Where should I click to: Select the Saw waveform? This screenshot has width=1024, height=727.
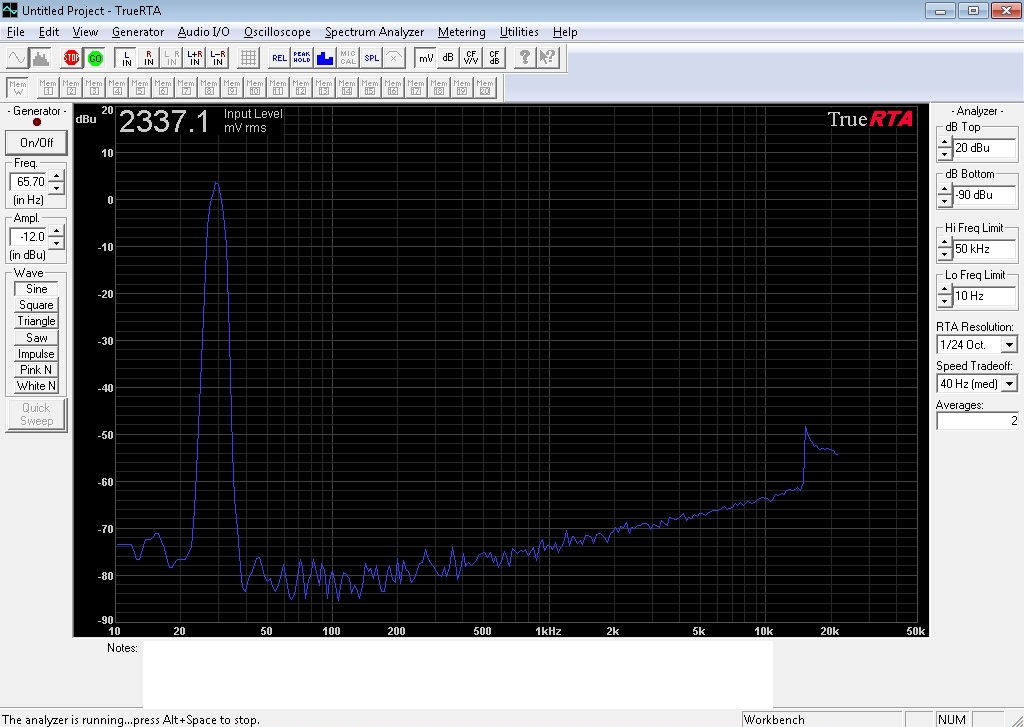[x=36, y=338]
